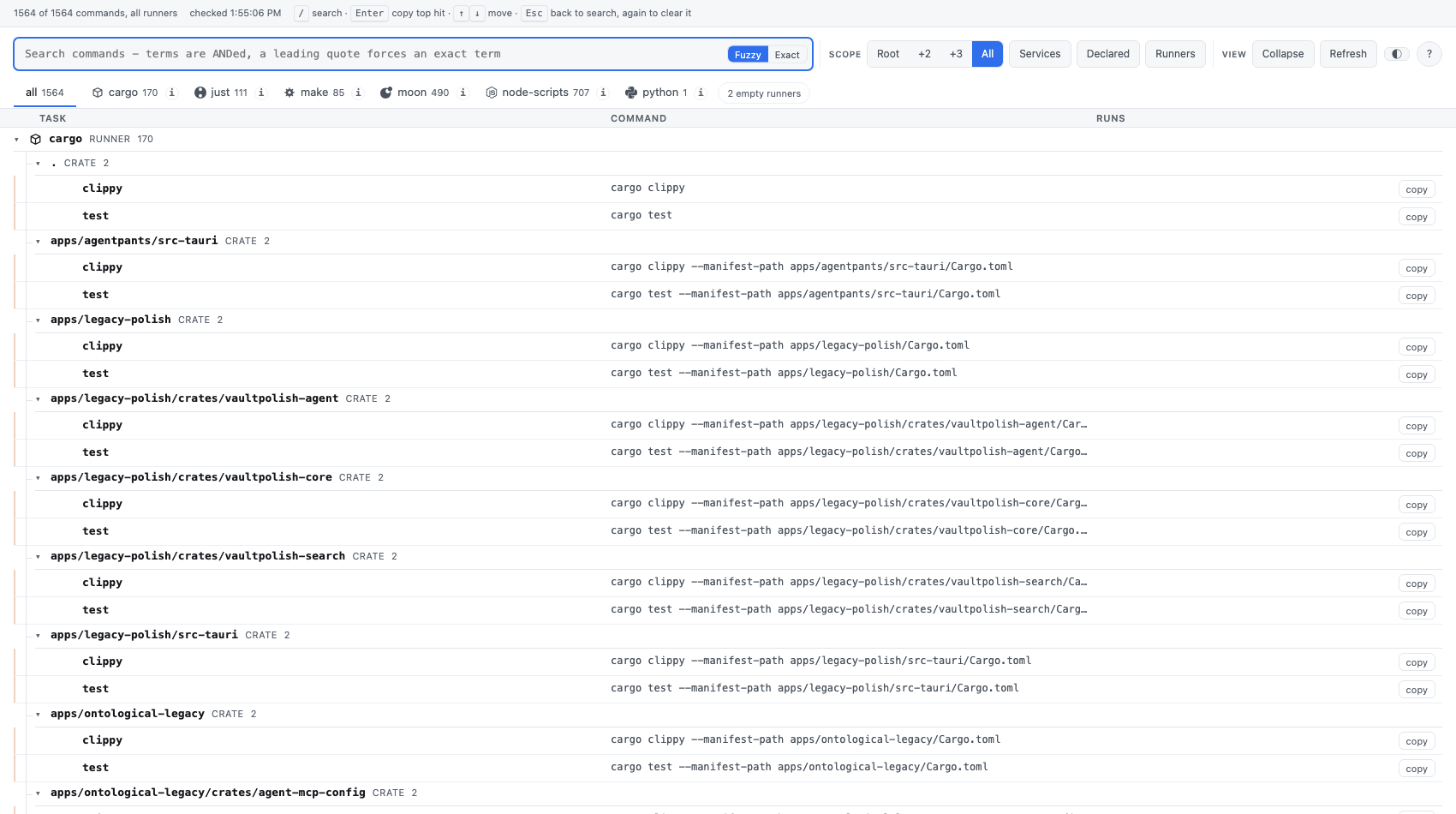
Task: Click the make runner gear icon
Action: pyautogui.click(x=289, y=93)
